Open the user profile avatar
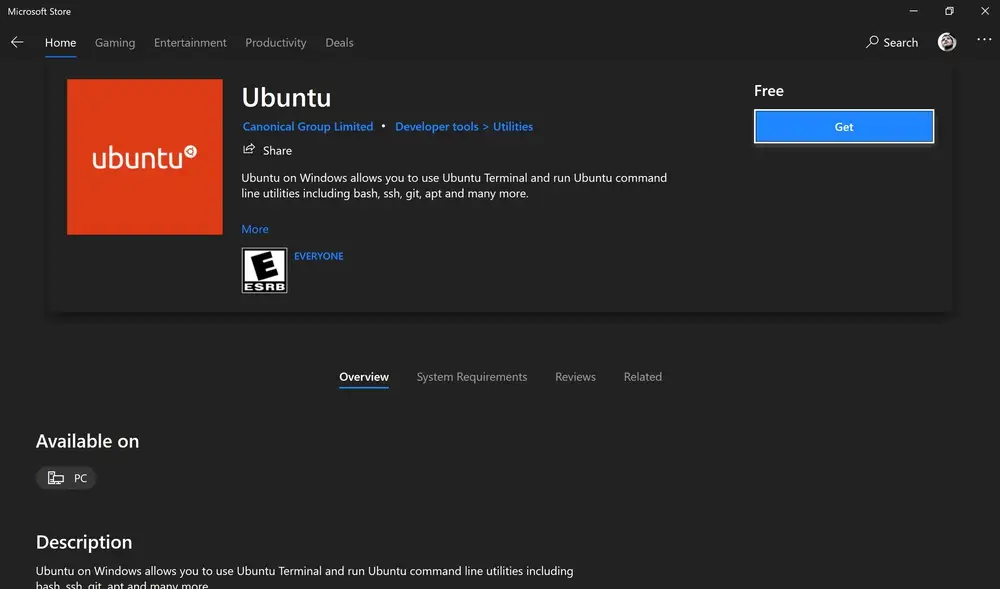The height and width of the screenshot is (589, 1000). tap(946, 42)
